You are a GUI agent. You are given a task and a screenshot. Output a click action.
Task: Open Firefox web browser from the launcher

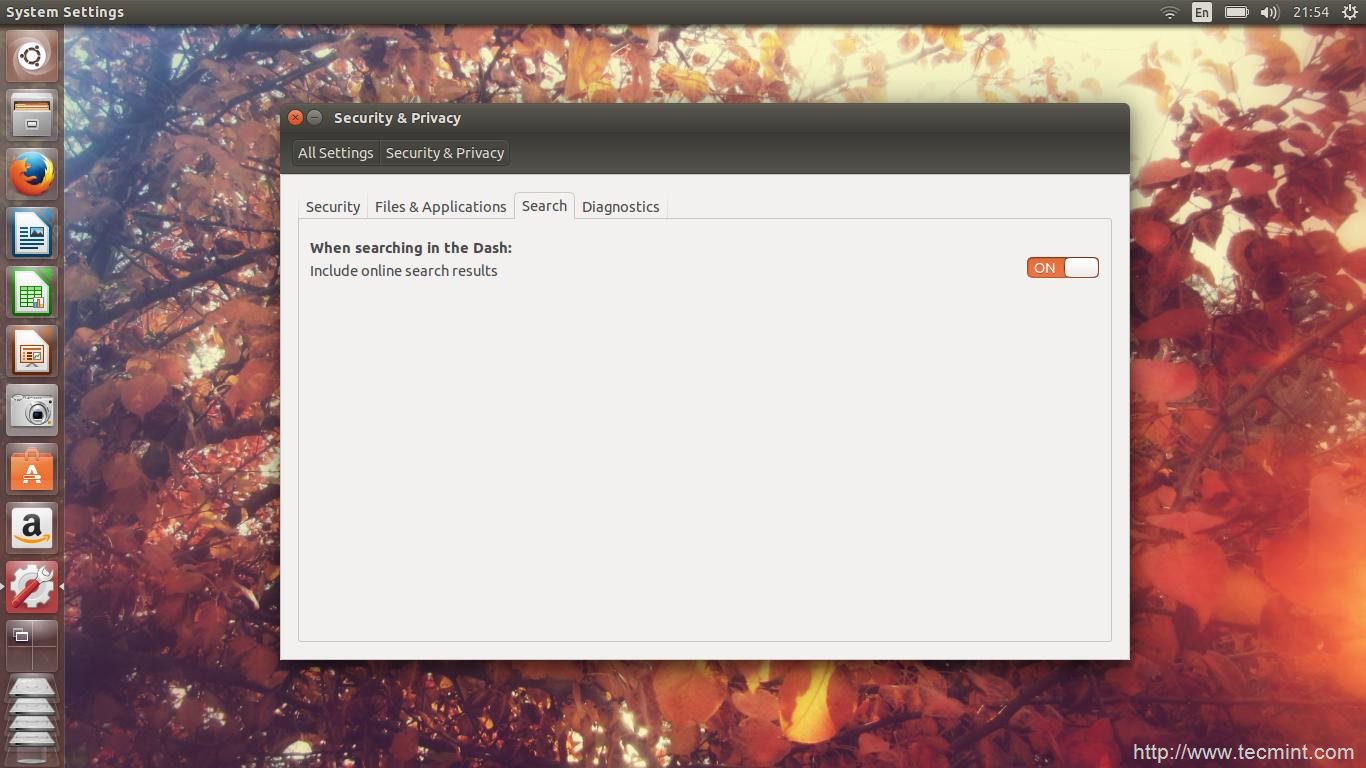pos(32,174)
